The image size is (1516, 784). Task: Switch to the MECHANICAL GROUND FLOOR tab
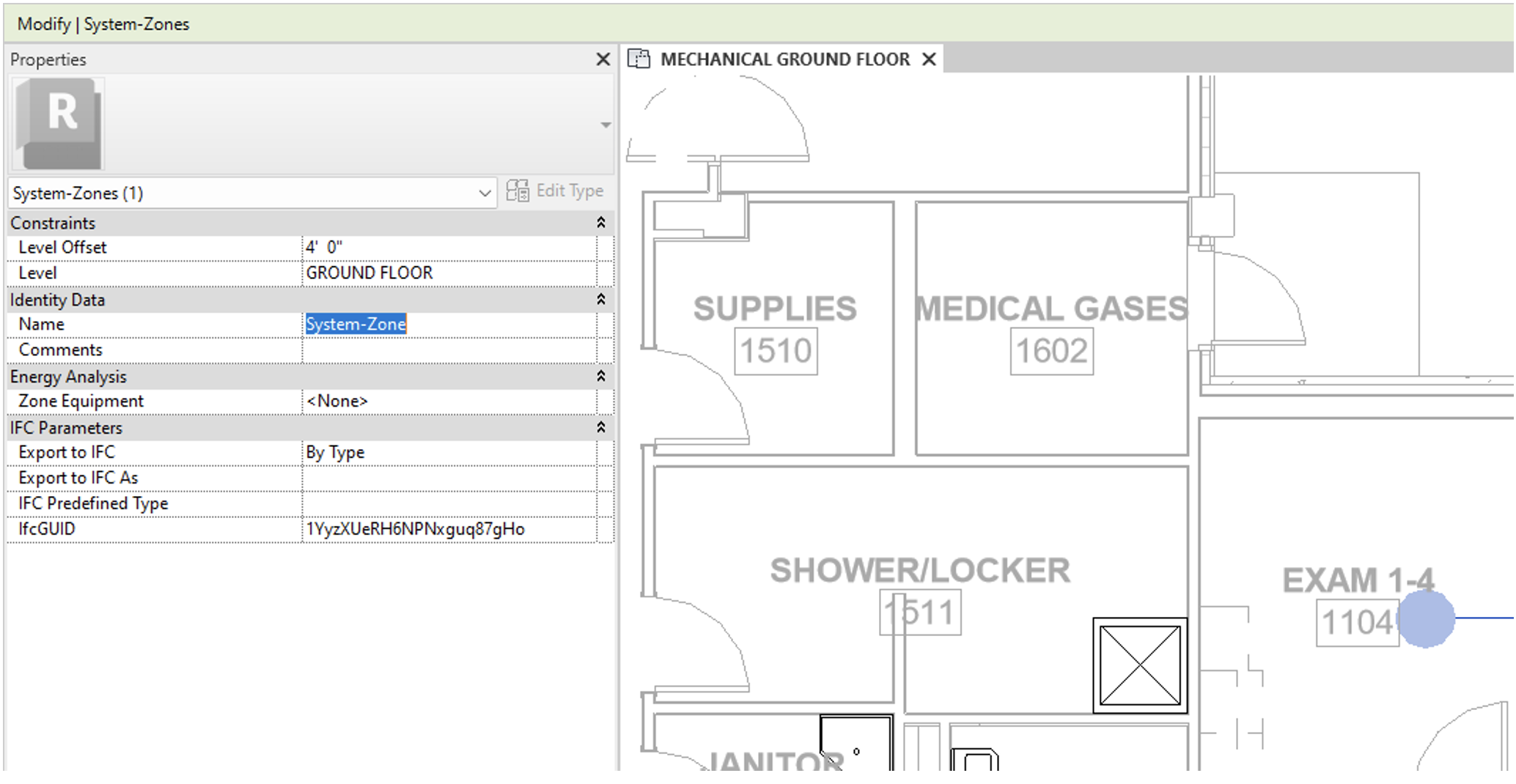pyautogui.click(x=783, y=59)
